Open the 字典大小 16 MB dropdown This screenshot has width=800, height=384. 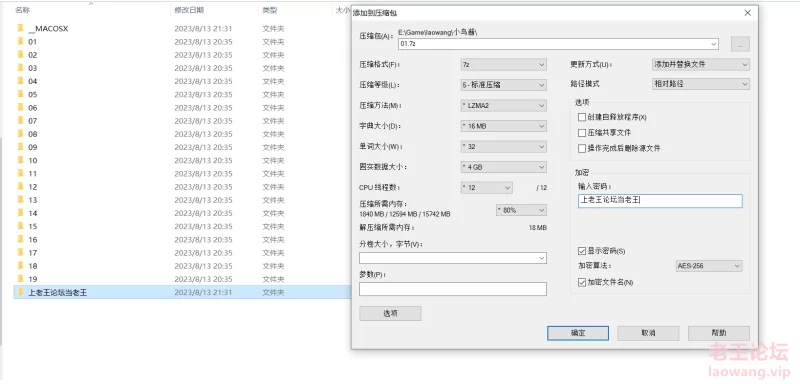click(x=504, y=126)
